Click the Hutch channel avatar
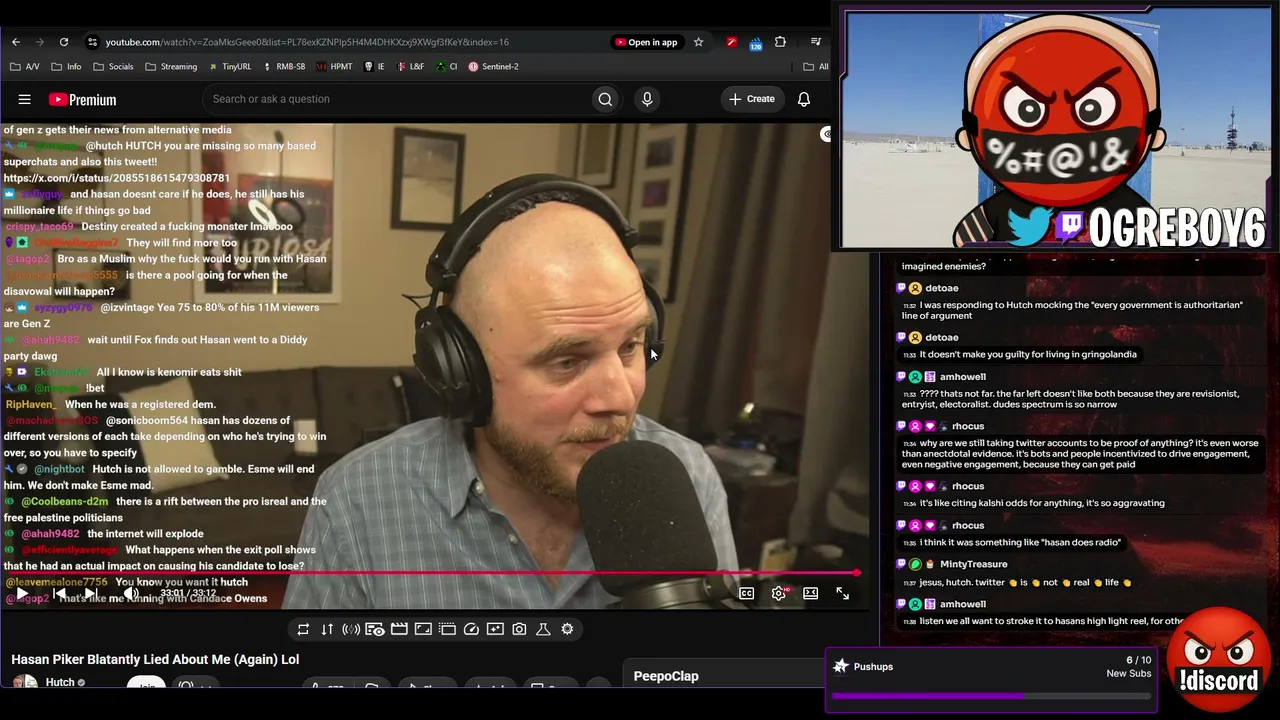Screen dimensions: 1280x720 (x=25, y=682)
